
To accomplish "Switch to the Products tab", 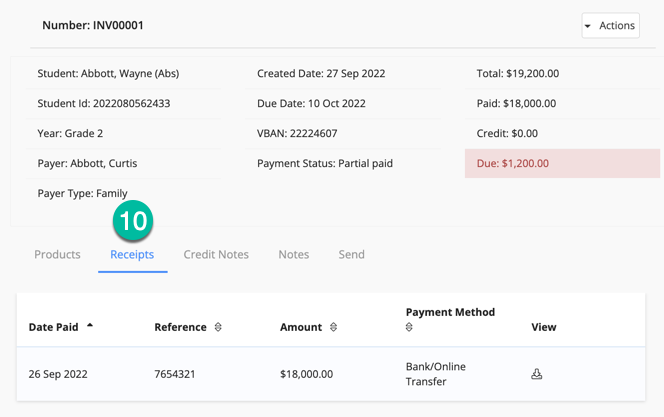I will pyautogui.click(x=57, y=255).
